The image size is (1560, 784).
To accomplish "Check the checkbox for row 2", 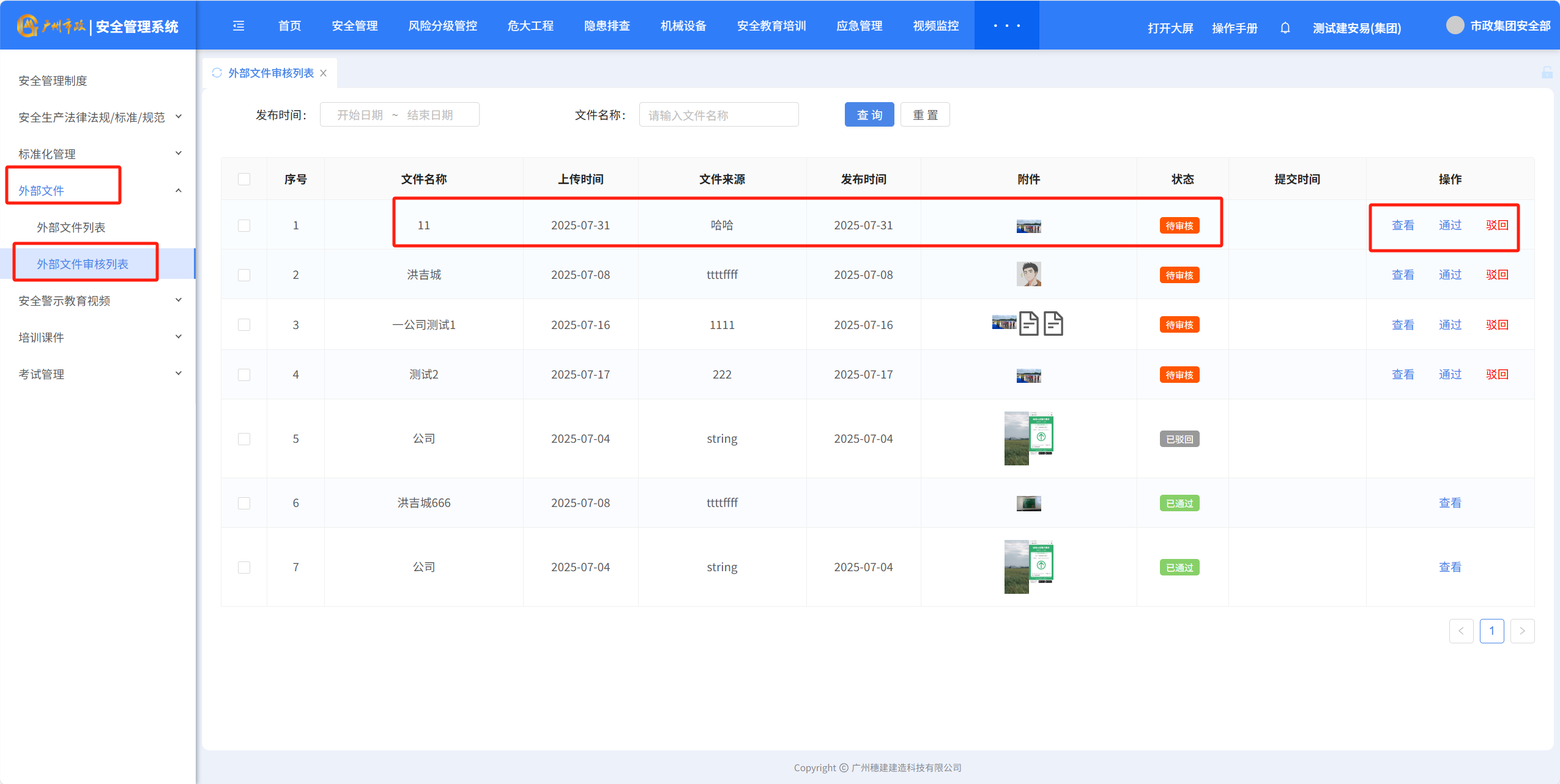I will pyautogui.click(x=244, y=275).
